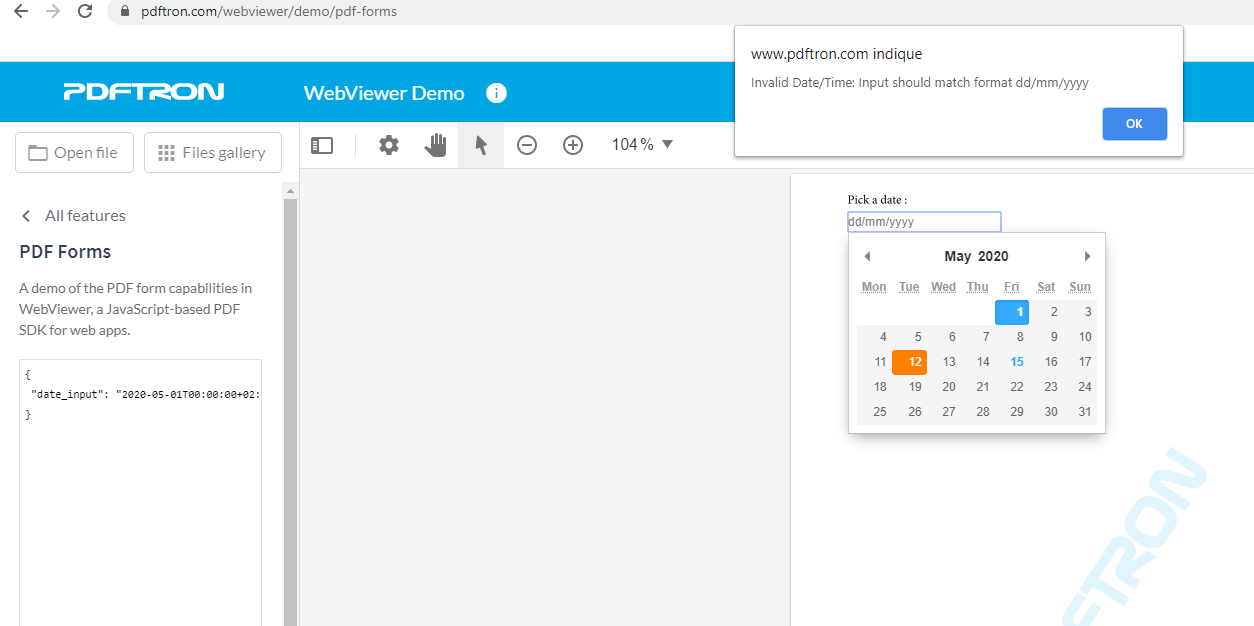Open the Files gallery
1254x626 pixels.
pos(213,153)
